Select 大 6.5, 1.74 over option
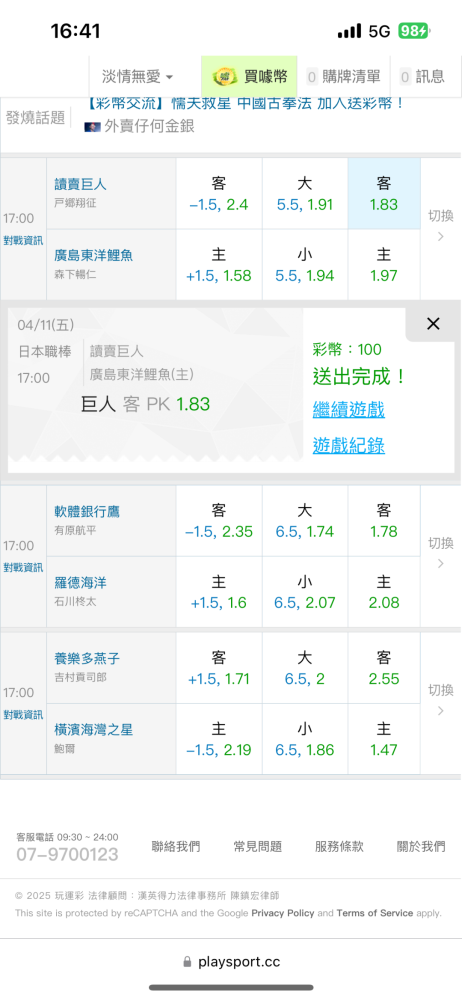462x1000 pixels. [x=304, y=521]
